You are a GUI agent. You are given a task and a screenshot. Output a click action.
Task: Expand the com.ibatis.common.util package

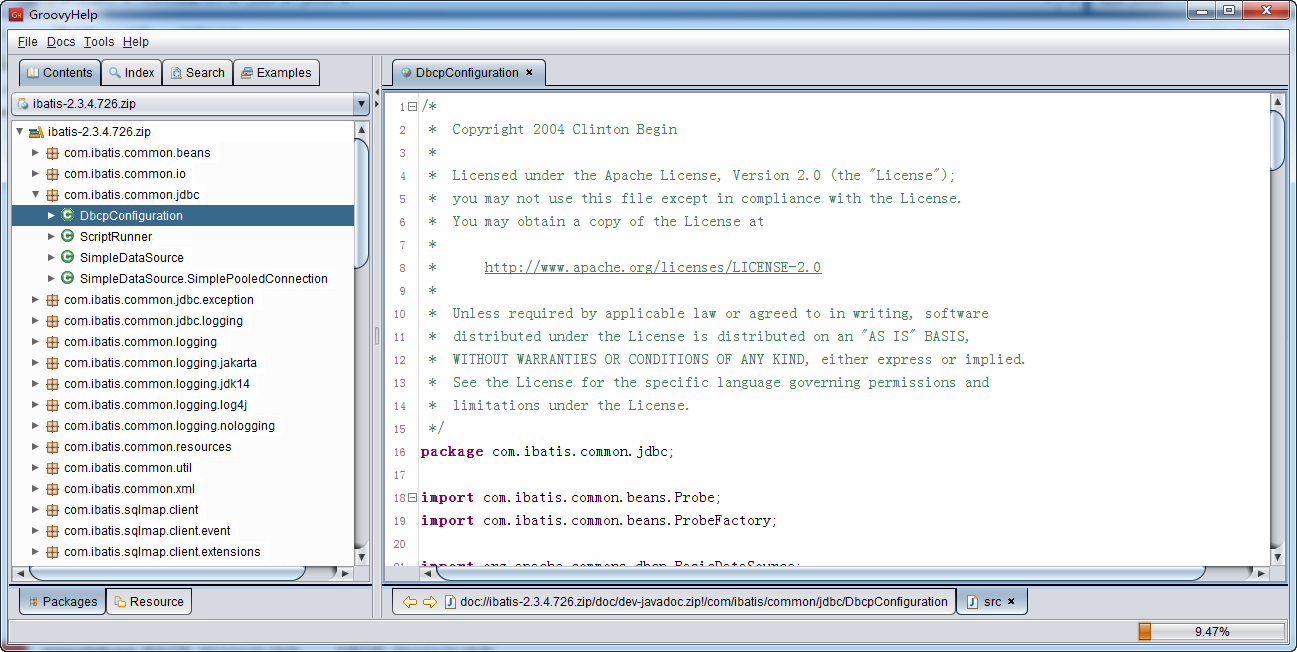35,468
